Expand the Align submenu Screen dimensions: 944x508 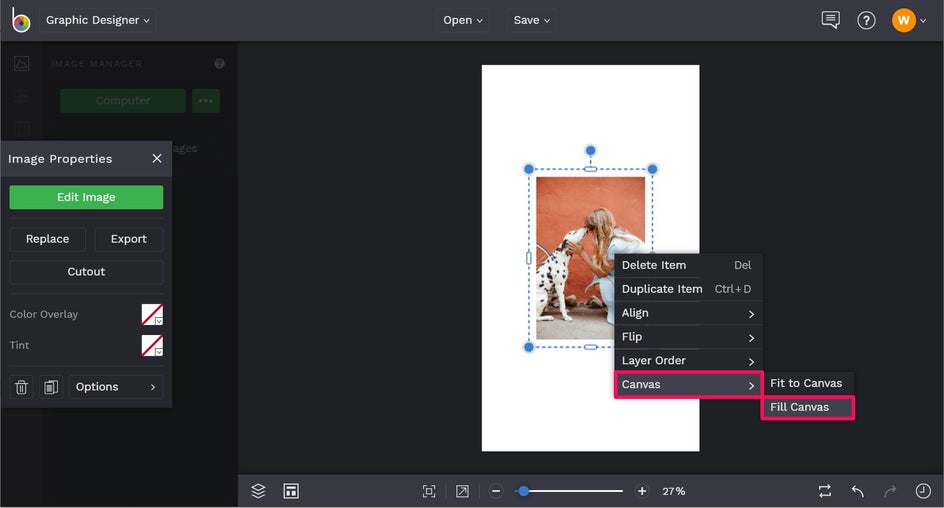point(688,313)
